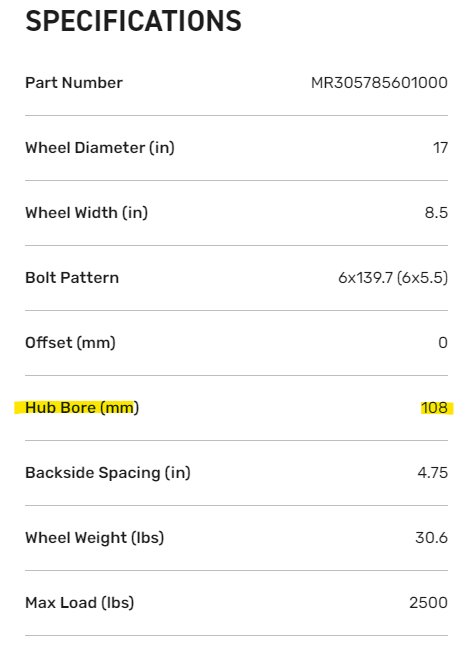
Task: Select the Max Load (lbs) label
Action: click(x=80, y=603)
